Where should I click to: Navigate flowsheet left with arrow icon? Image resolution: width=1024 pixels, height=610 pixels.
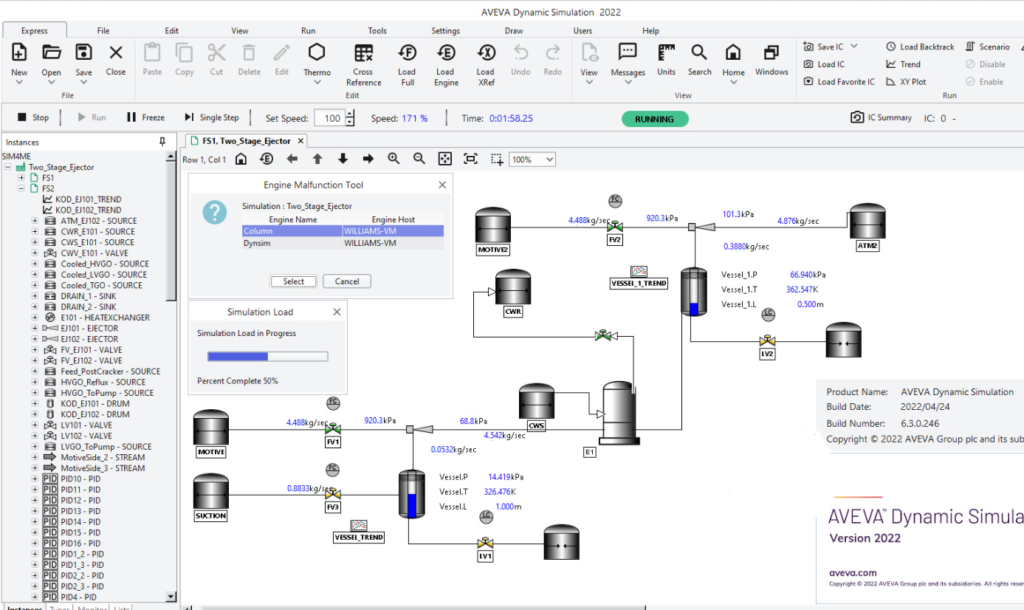click(x=292, y=159)
